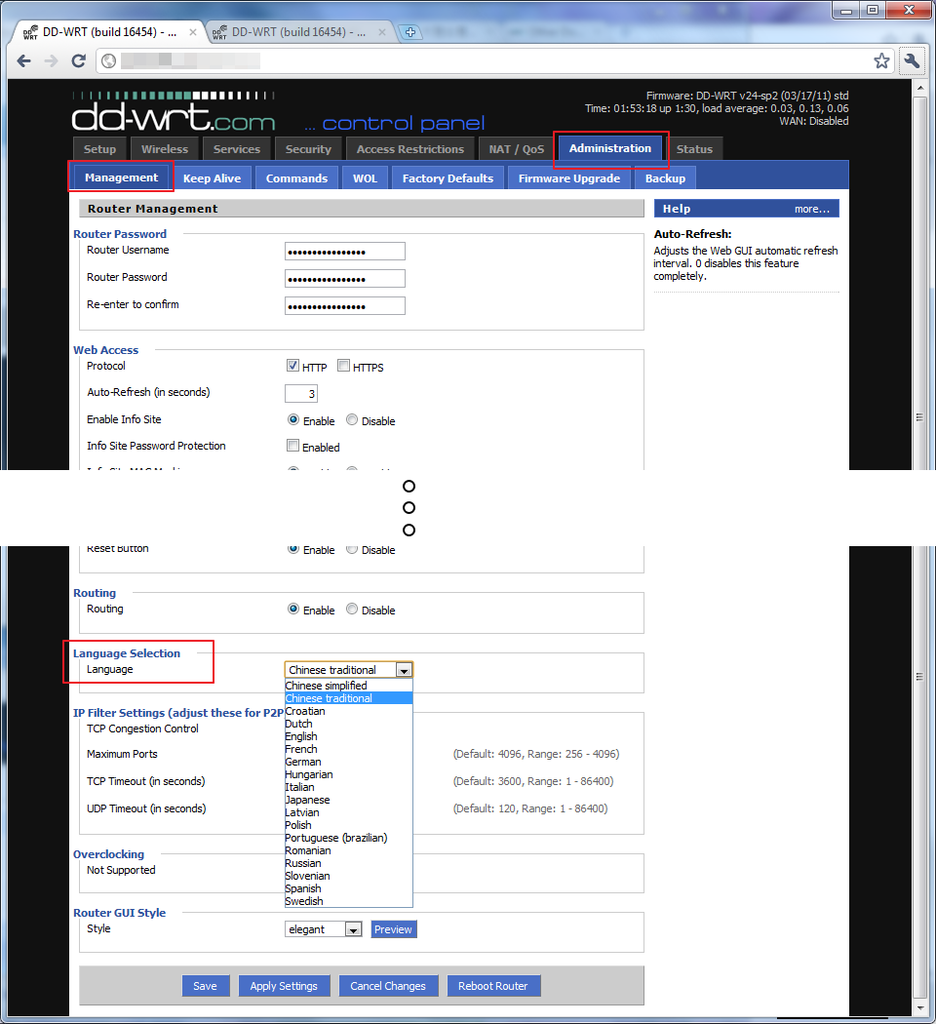Choose French from language list
The image size is (936, 1024).
[x=348, y=749]
